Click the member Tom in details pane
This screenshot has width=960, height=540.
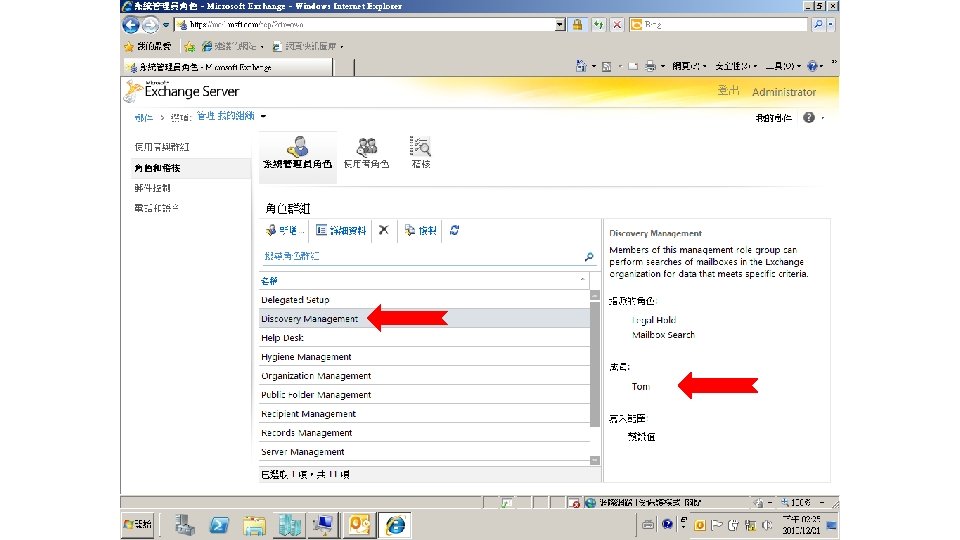pos(640,386)
